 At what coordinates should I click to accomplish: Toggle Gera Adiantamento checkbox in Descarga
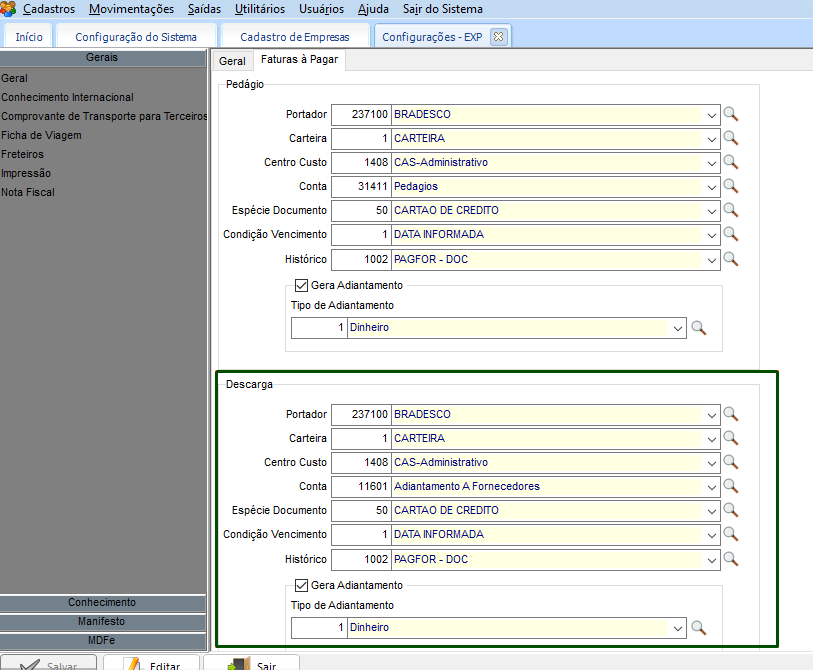[x=301, y=585]
